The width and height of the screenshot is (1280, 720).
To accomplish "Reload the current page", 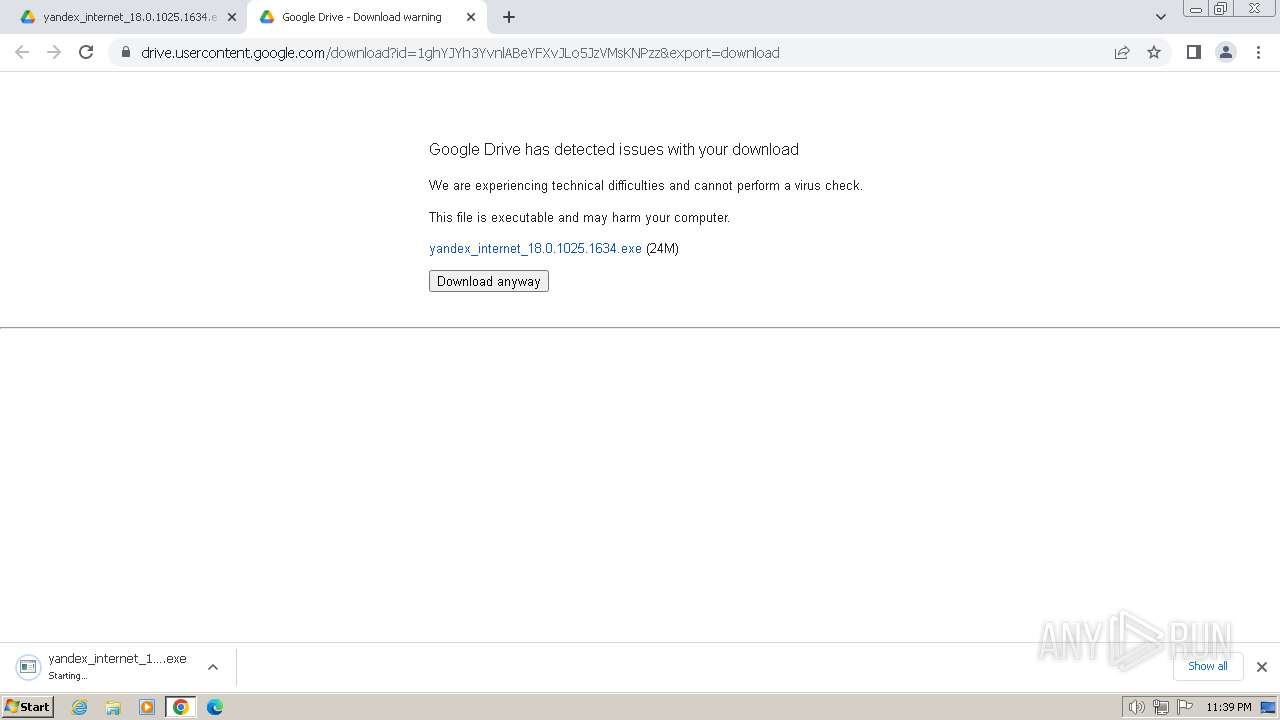I will click(x=86, y=52).
